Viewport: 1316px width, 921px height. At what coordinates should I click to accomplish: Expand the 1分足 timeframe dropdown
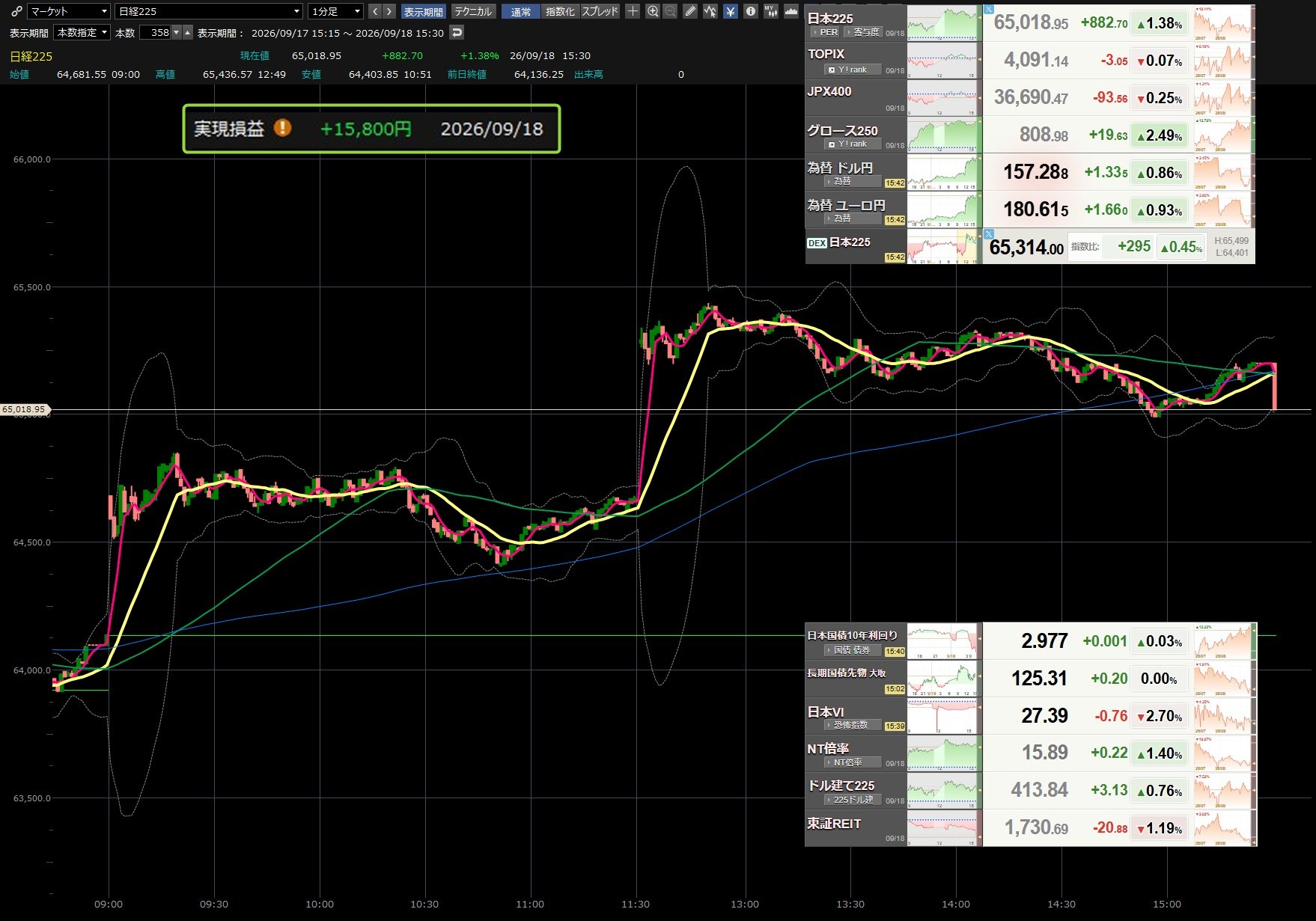[335, 11]
